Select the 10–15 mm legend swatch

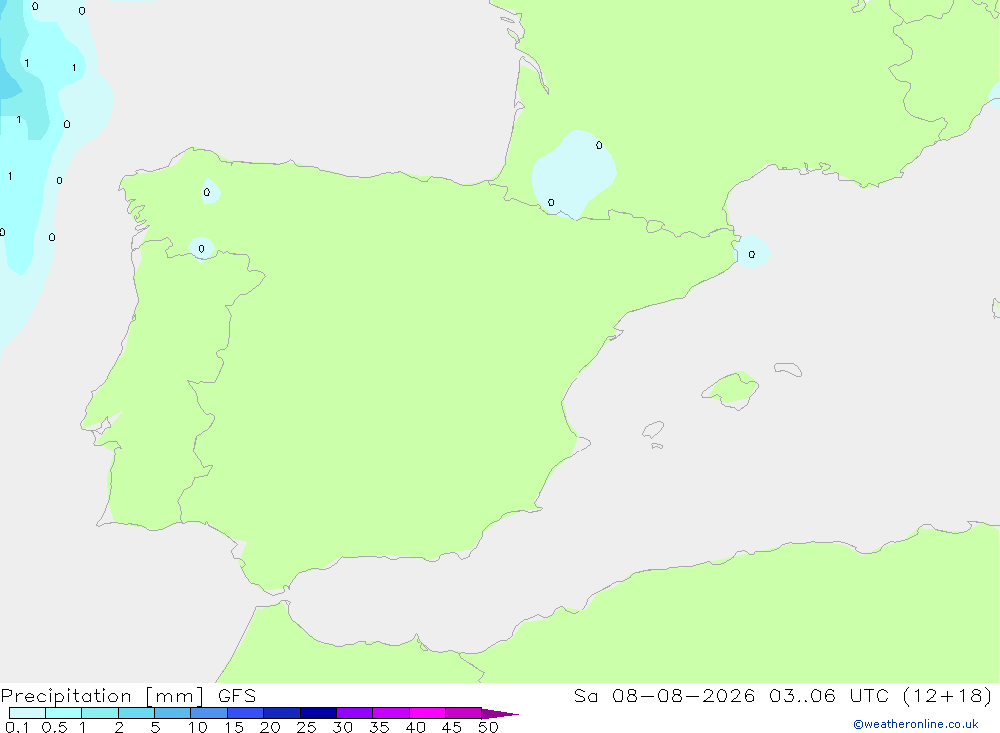click(x=209, y=713)
